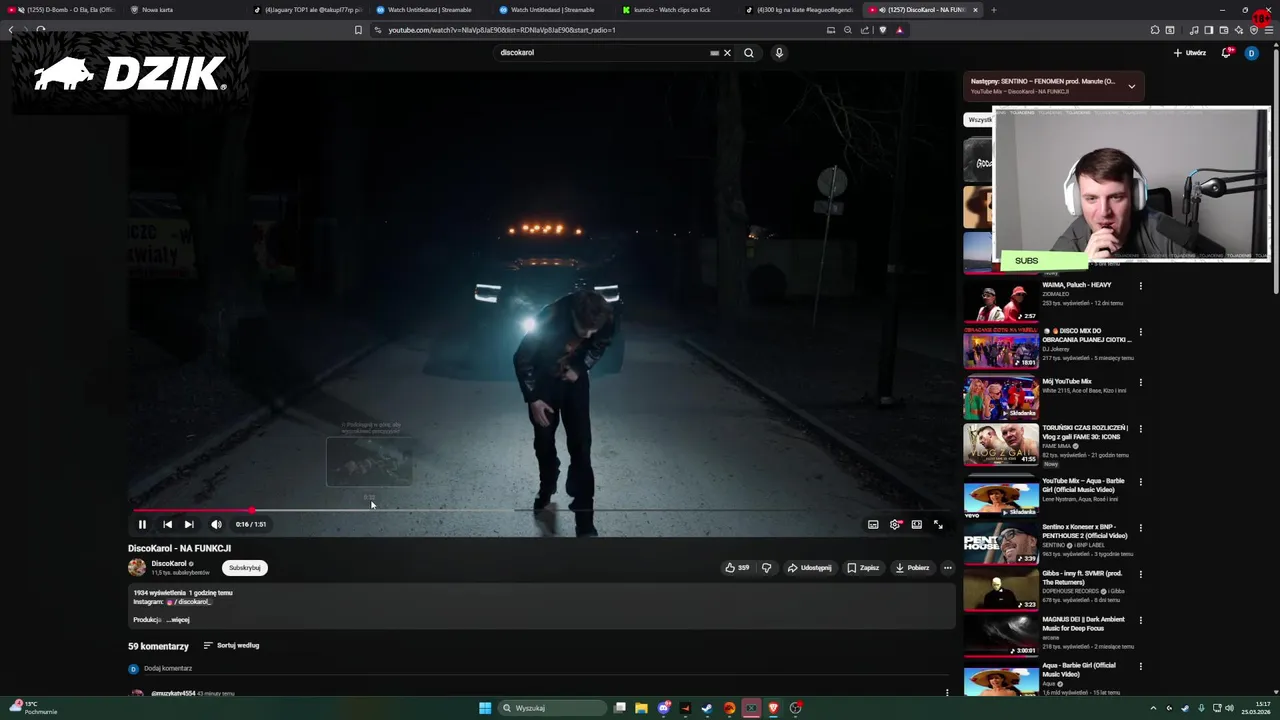1280x720 pixels.
Task: Save the video with Zapisz button
Action: (863, 568)
